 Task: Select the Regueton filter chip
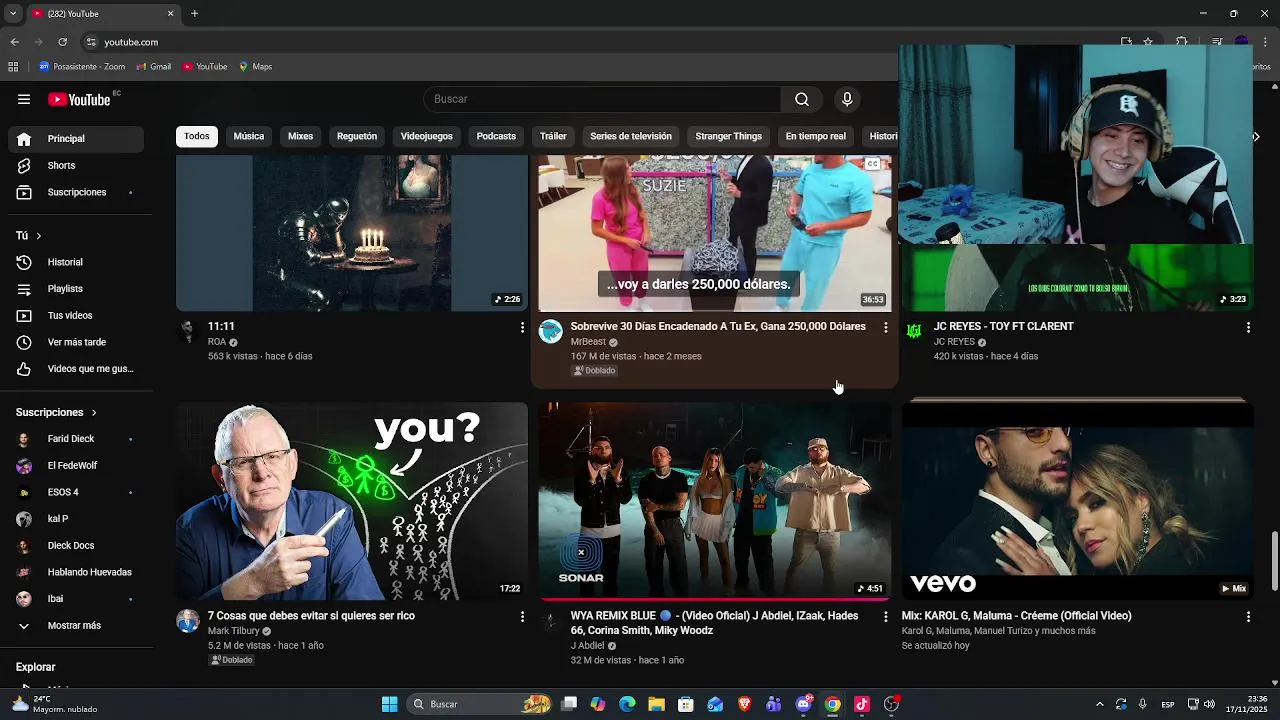(357, 136)
